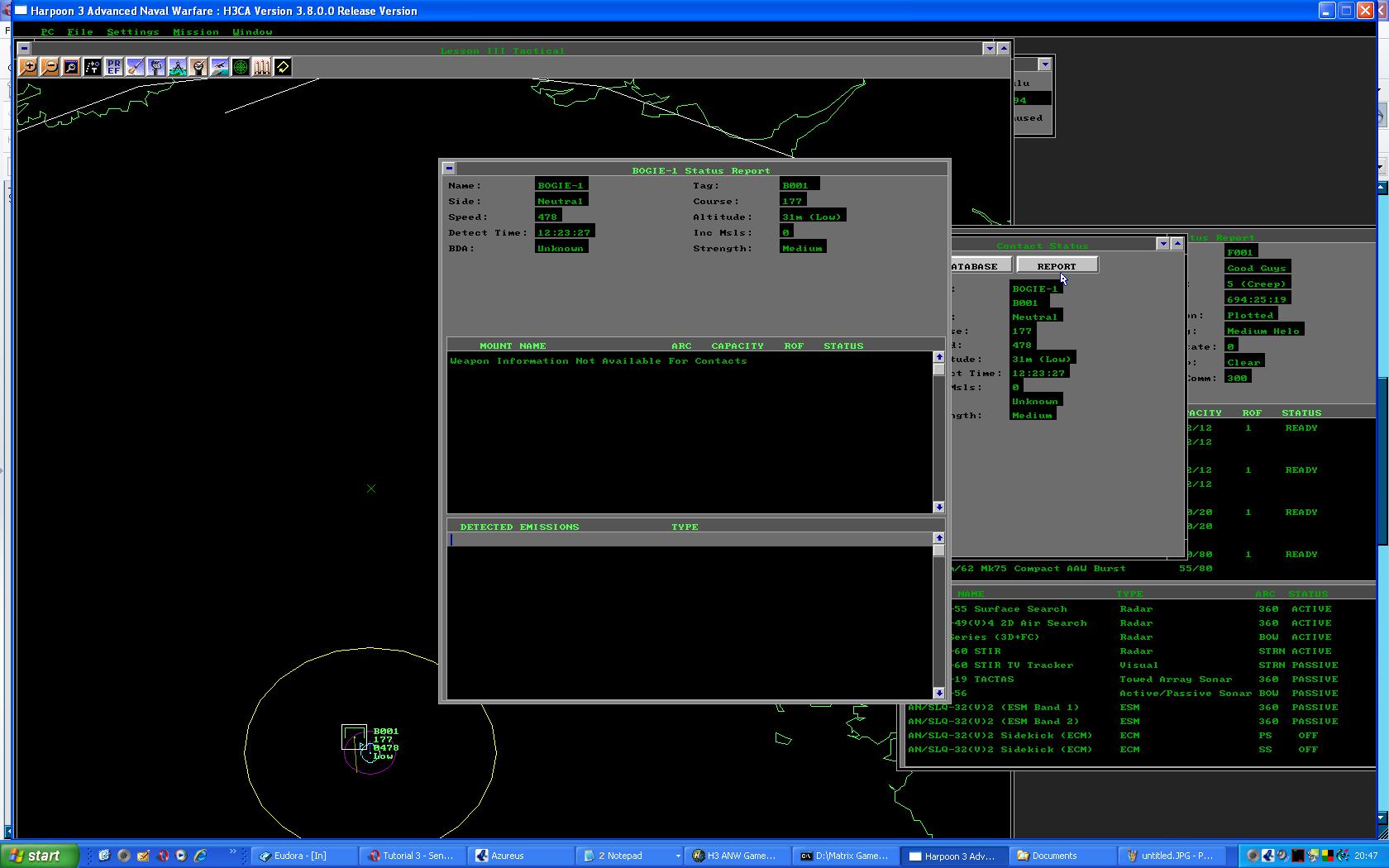Viewport: 1389px width, 868px height.
Task: Click the system tray clock showing 20:47
Action: point(1366,856)
